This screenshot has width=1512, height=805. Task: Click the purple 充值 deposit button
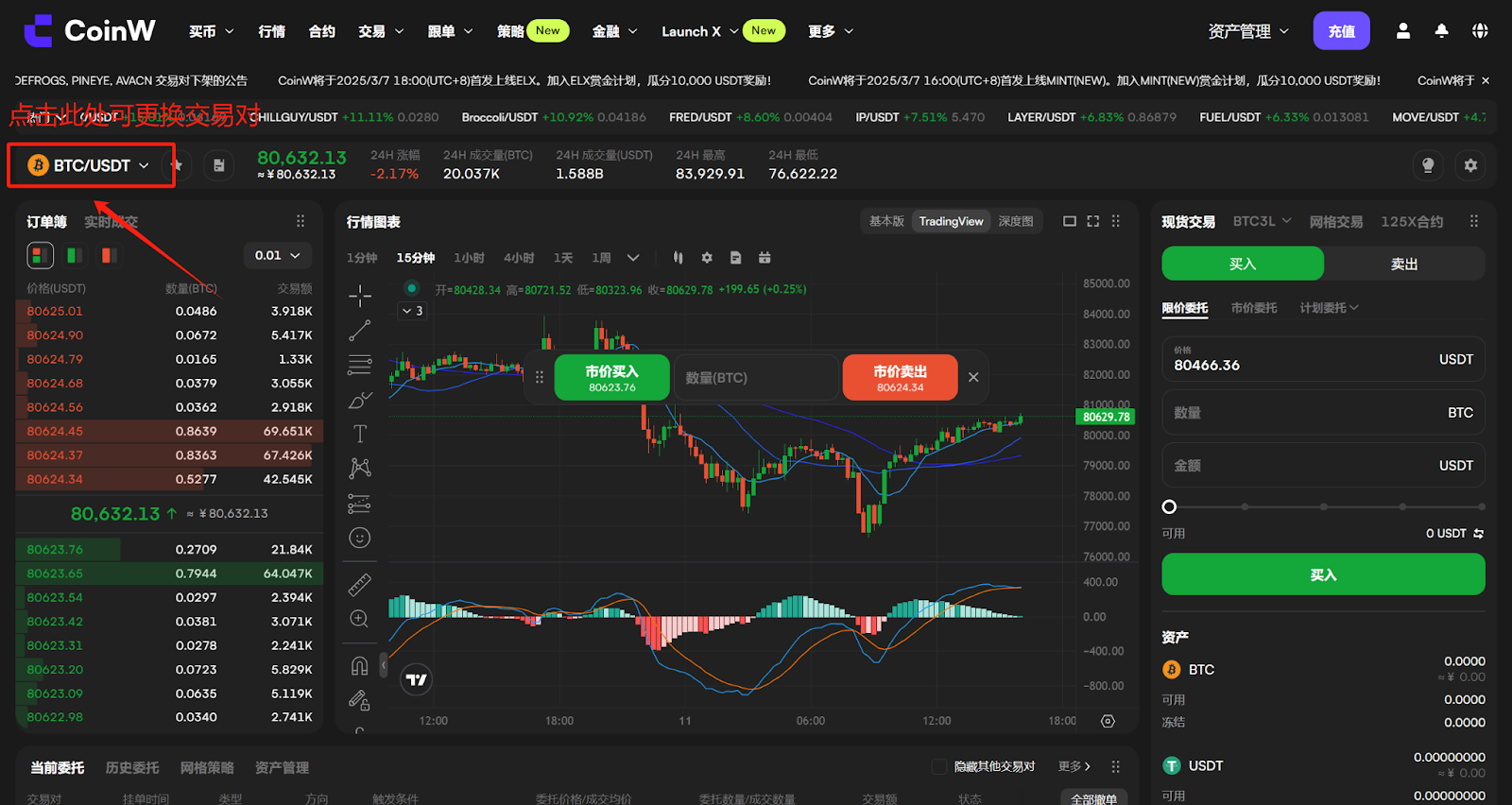(x=1341, y=31)
